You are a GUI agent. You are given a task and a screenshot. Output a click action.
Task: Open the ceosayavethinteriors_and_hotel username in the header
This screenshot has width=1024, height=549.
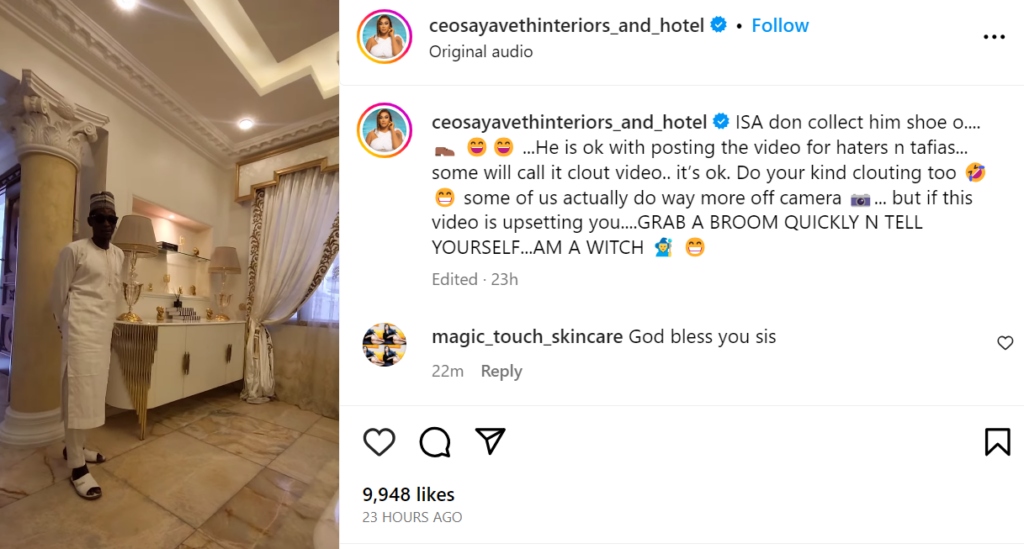[567, 26]
